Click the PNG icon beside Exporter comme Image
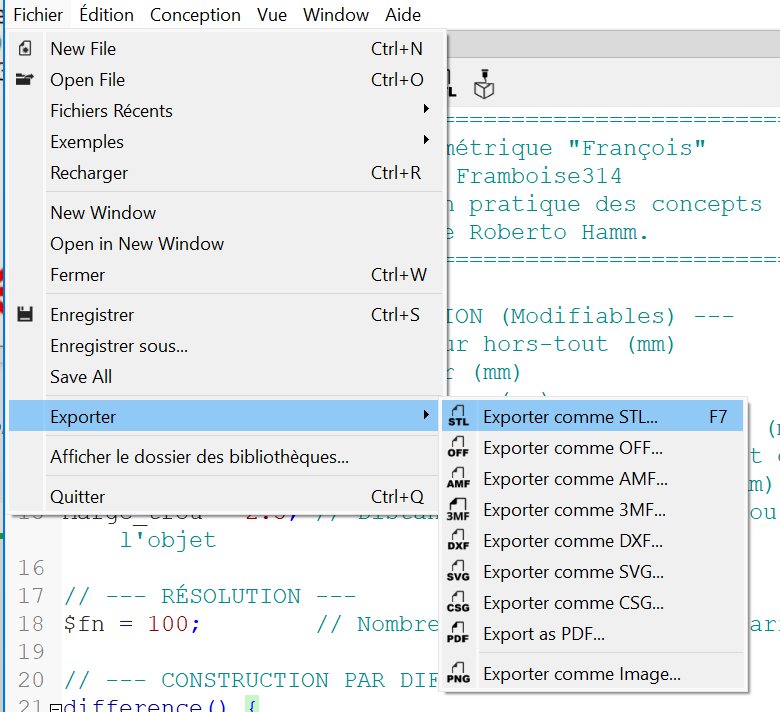Screen dimensions: 780x712 pos(458,674)
